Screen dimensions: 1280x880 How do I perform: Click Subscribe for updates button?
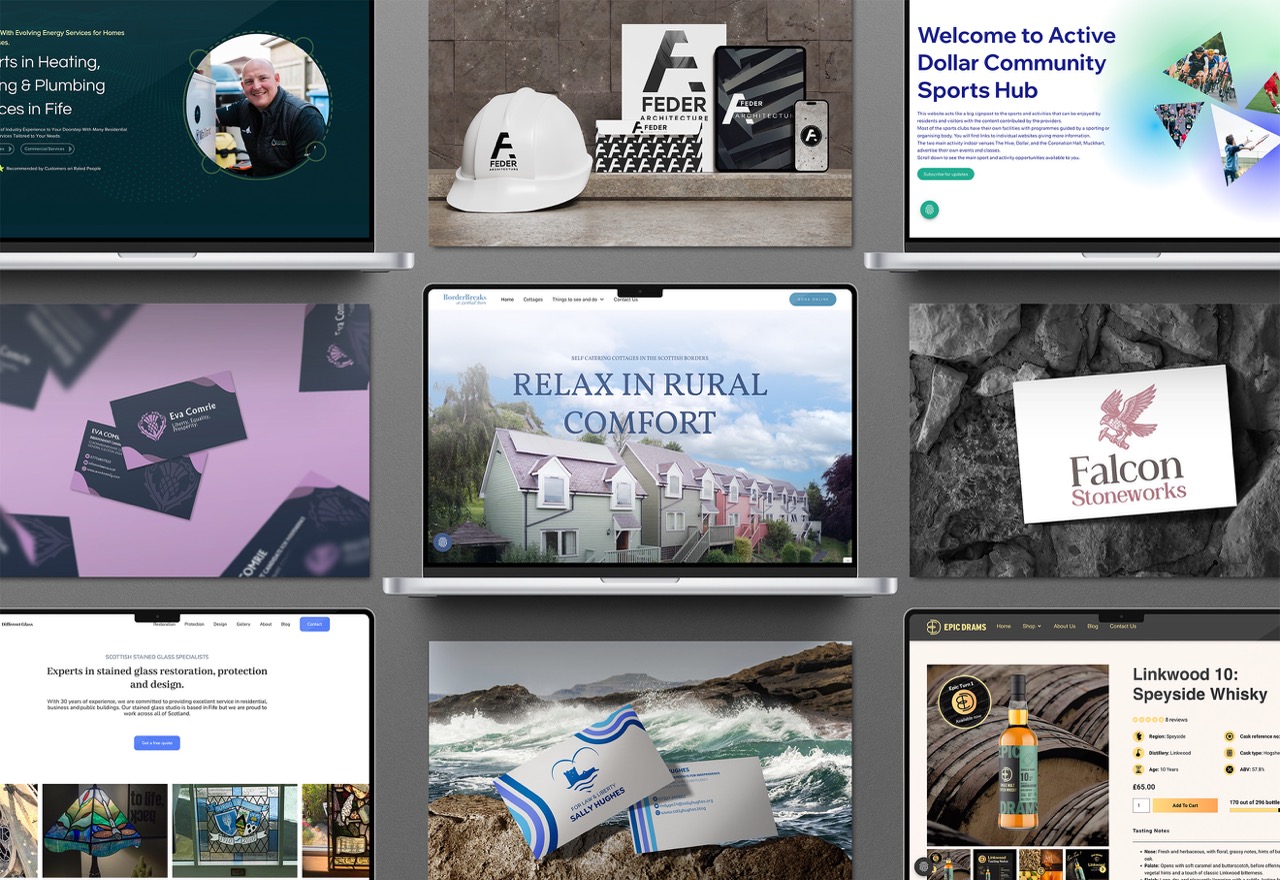pyautogui.click(x=945, y=174)
